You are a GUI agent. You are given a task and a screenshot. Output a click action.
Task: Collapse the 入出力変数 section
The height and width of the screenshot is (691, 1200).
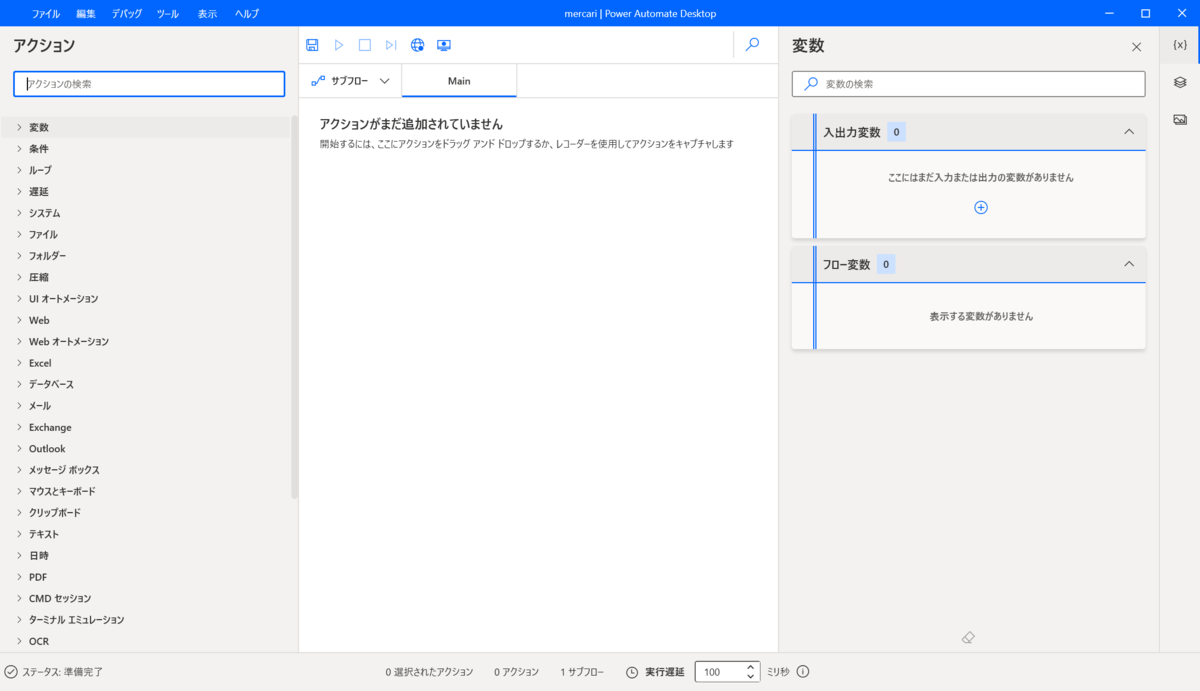click(x=1129, y=131)
